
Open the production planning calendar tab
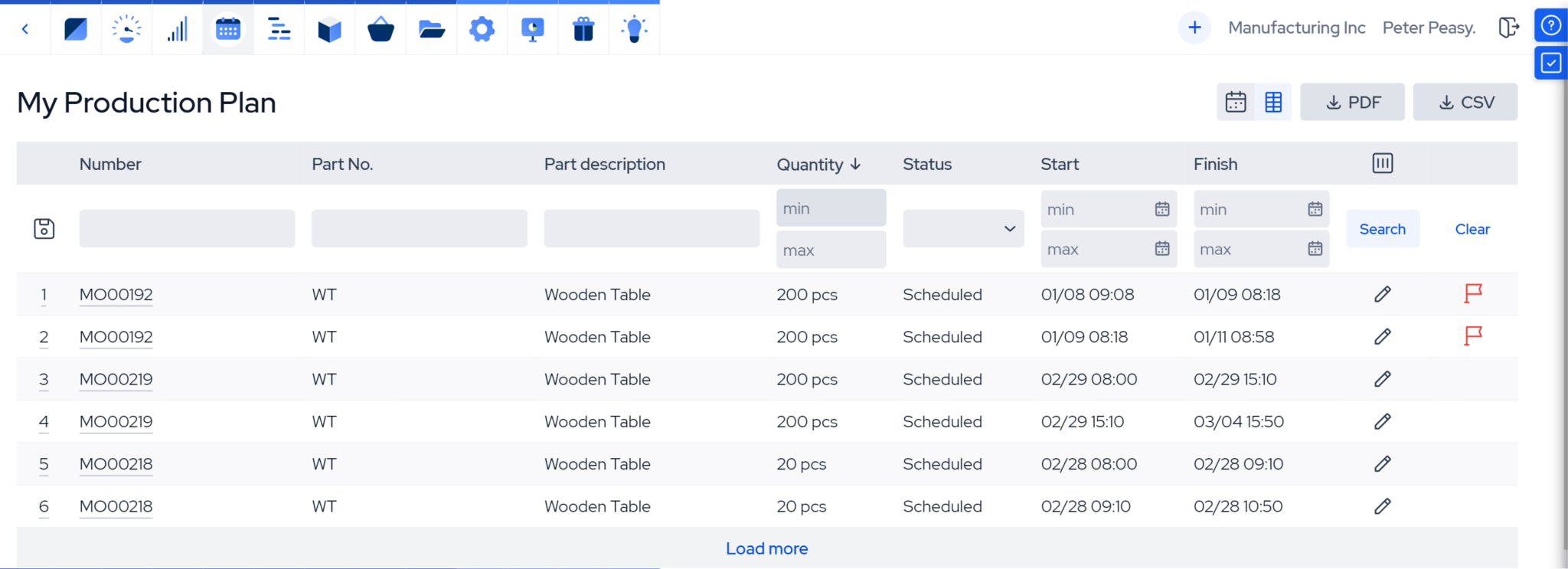point(228,29)
